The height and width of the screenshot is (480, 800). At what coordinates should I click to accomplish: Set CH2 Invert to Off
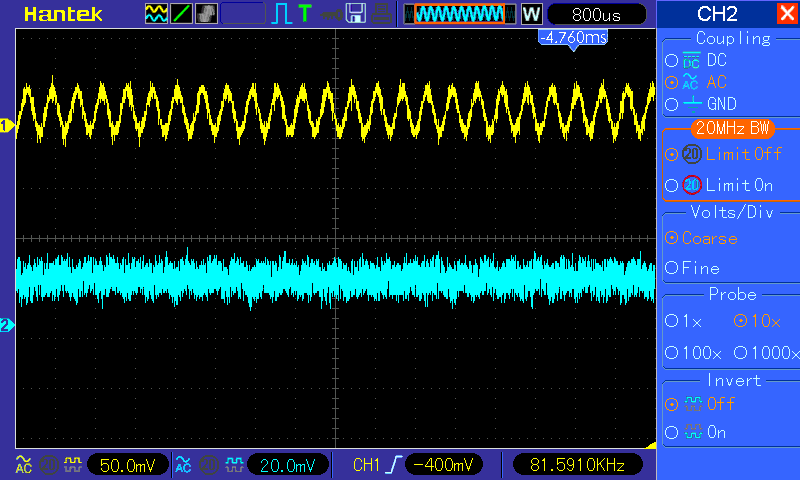pyautogui.click(x=699, y=405)
